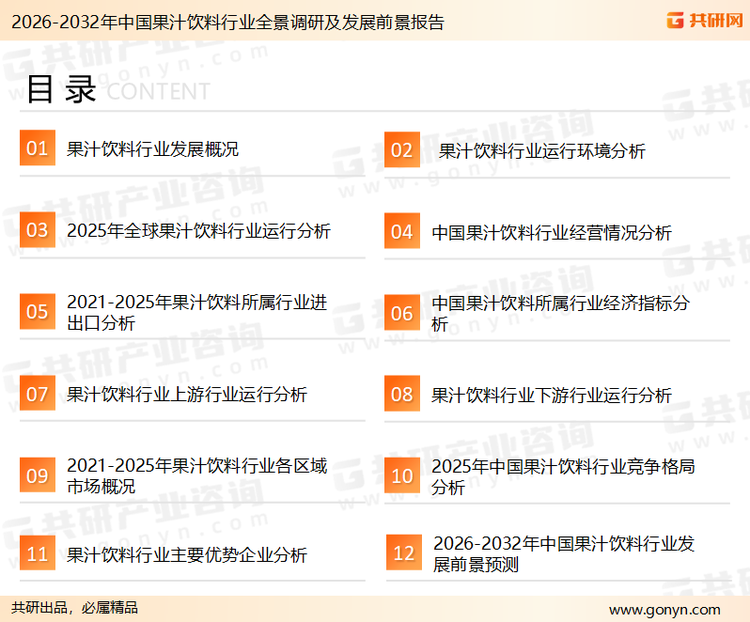Viewport: 750px width, 622px height.
Task: Click the orange 02 number badge
Action: (x=402, y=150)
